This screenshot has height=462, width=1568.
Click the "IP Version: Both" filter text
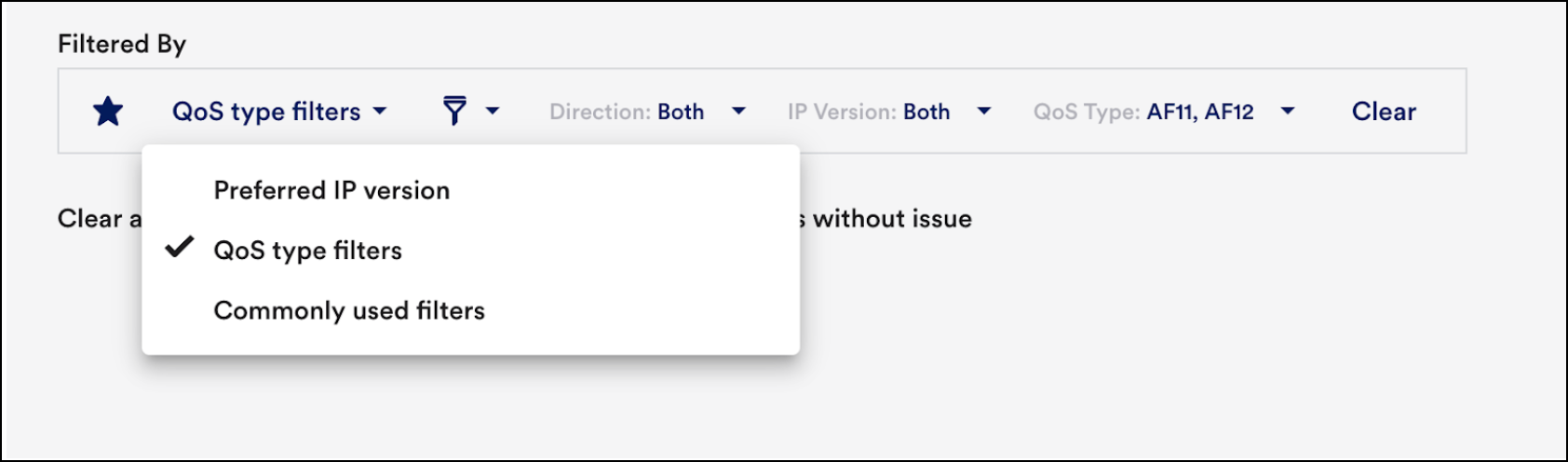tap(869, 112)
